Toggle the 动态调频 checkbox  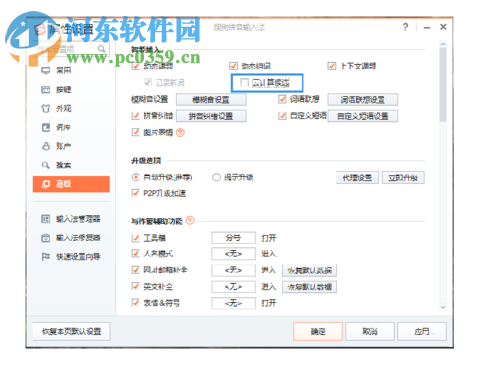[x=135, y=66]
